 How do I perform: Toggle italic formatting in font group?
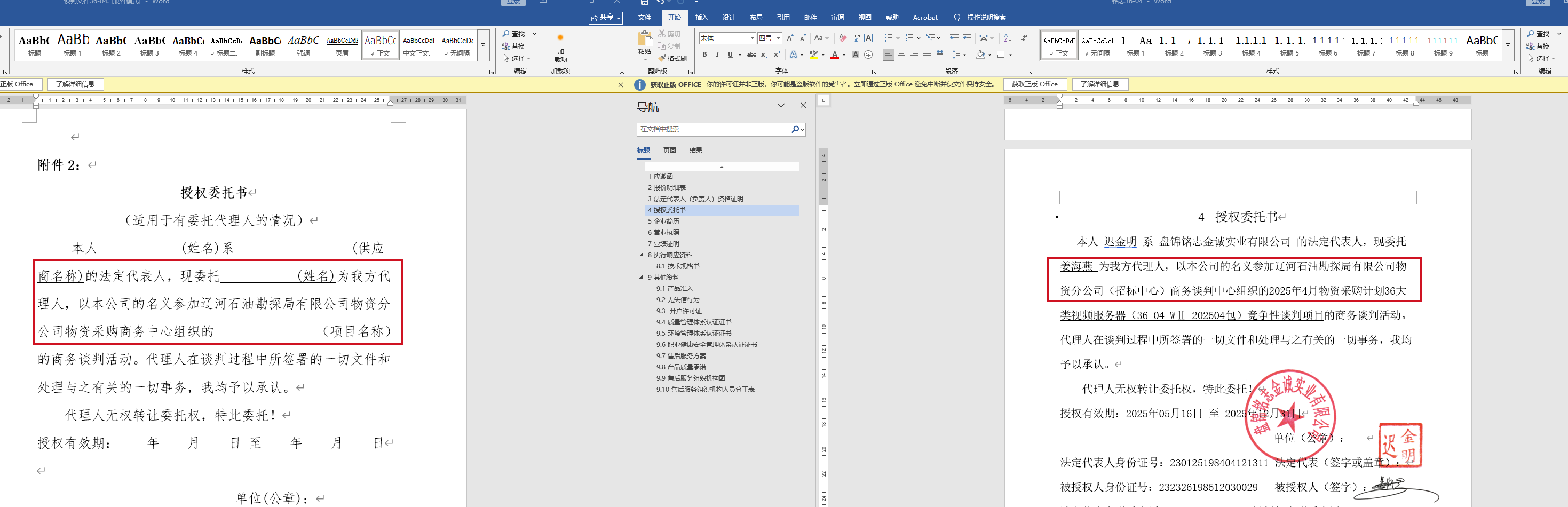click(717, 55)
